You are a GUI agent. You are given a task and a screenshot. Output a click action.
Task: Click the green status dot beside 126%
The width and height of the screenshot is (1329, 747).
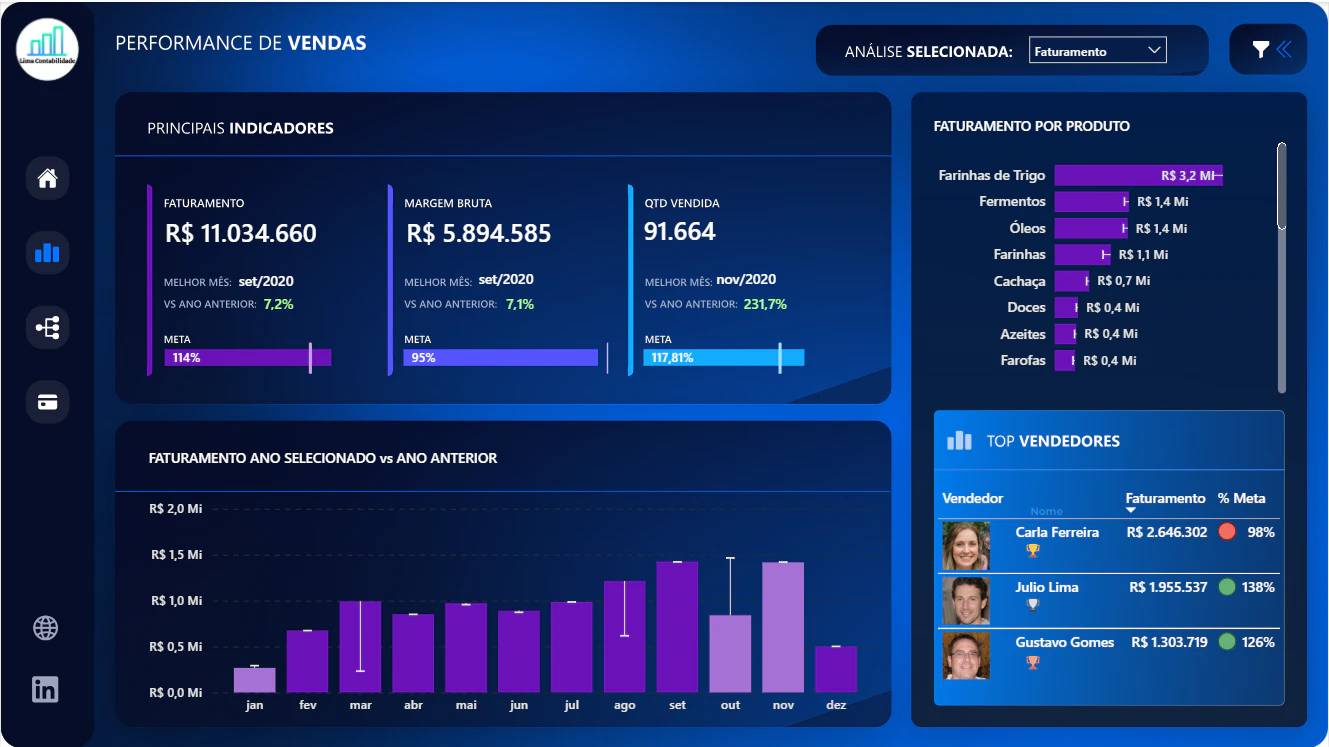coord(1227,642)
